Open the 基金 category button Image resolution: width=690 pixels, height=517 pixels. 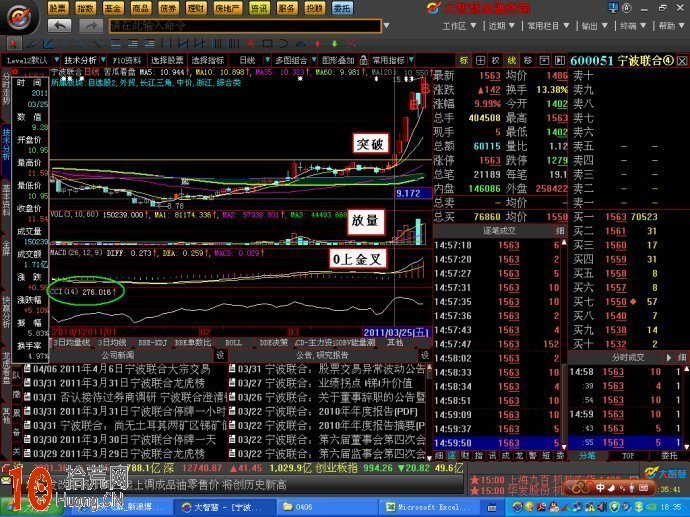pos(113,8)
